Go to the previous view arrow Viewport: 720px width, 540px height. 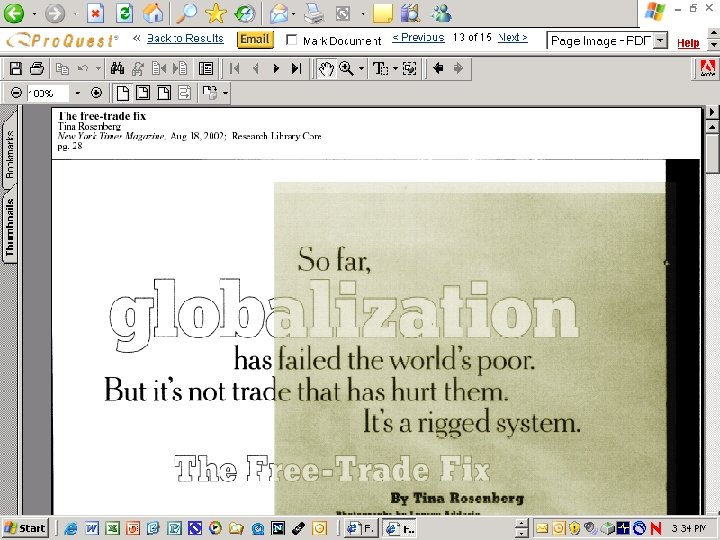tap(439, 68)
